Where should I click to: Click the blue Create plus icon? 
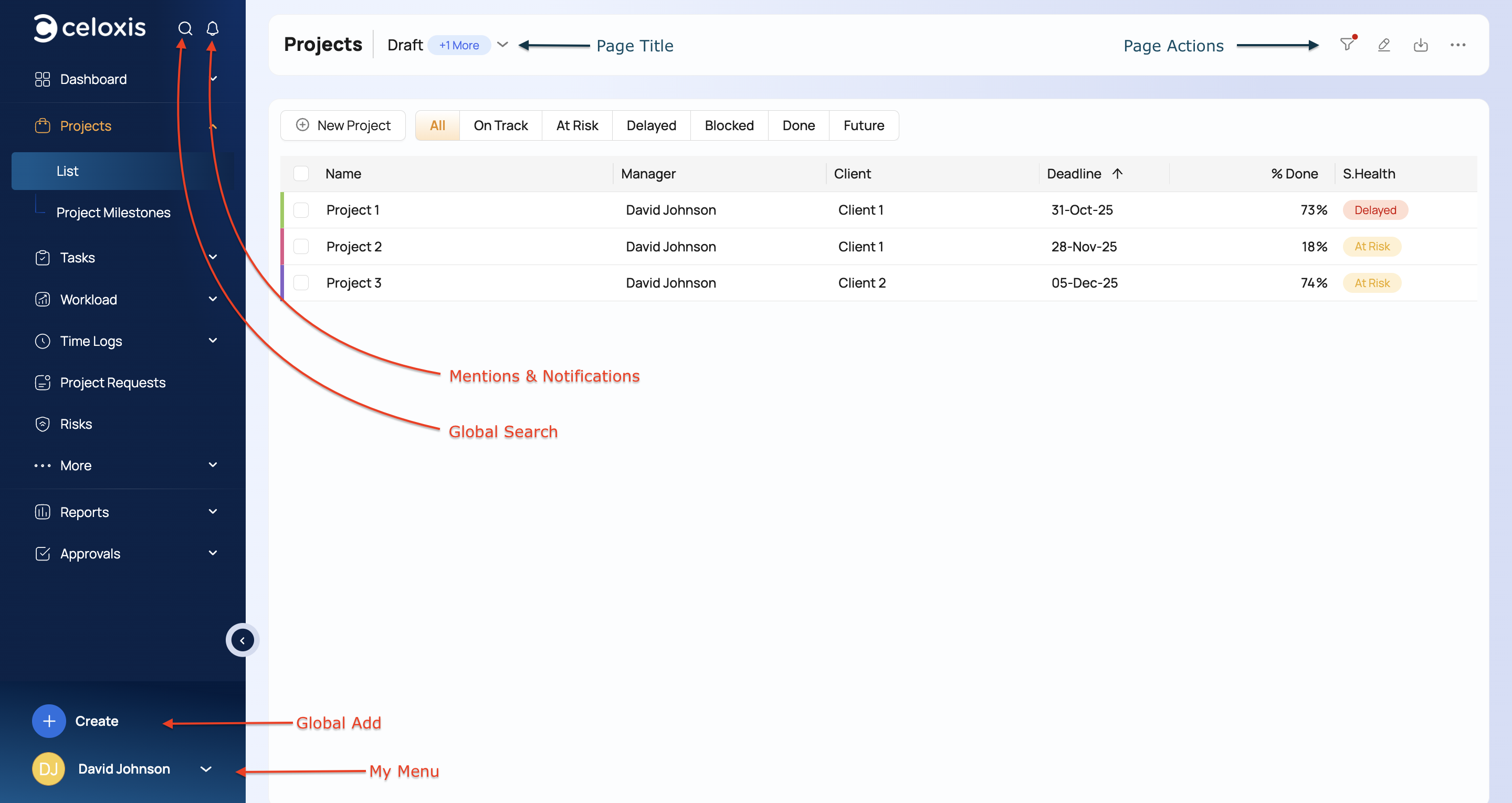[49, 721]
